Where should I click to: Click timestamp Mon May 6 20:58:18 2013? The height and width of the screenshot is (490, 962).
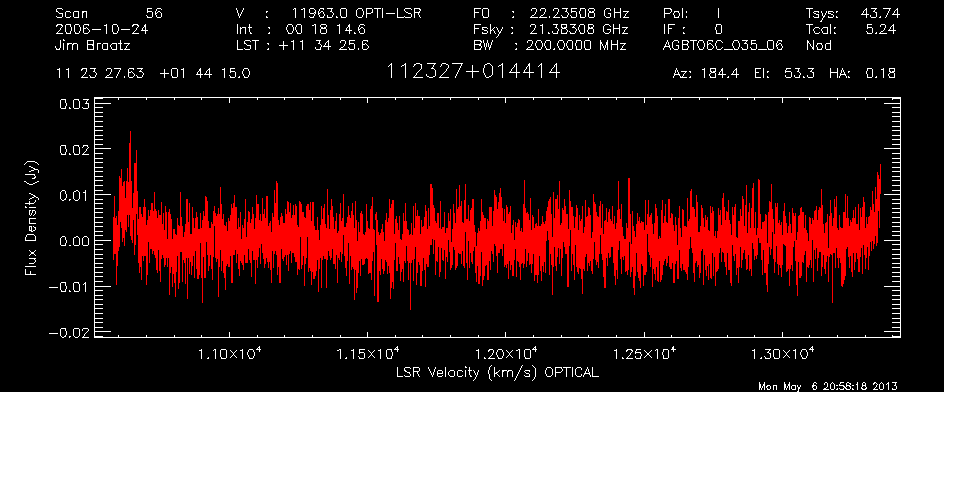click(x=828, y=386)
